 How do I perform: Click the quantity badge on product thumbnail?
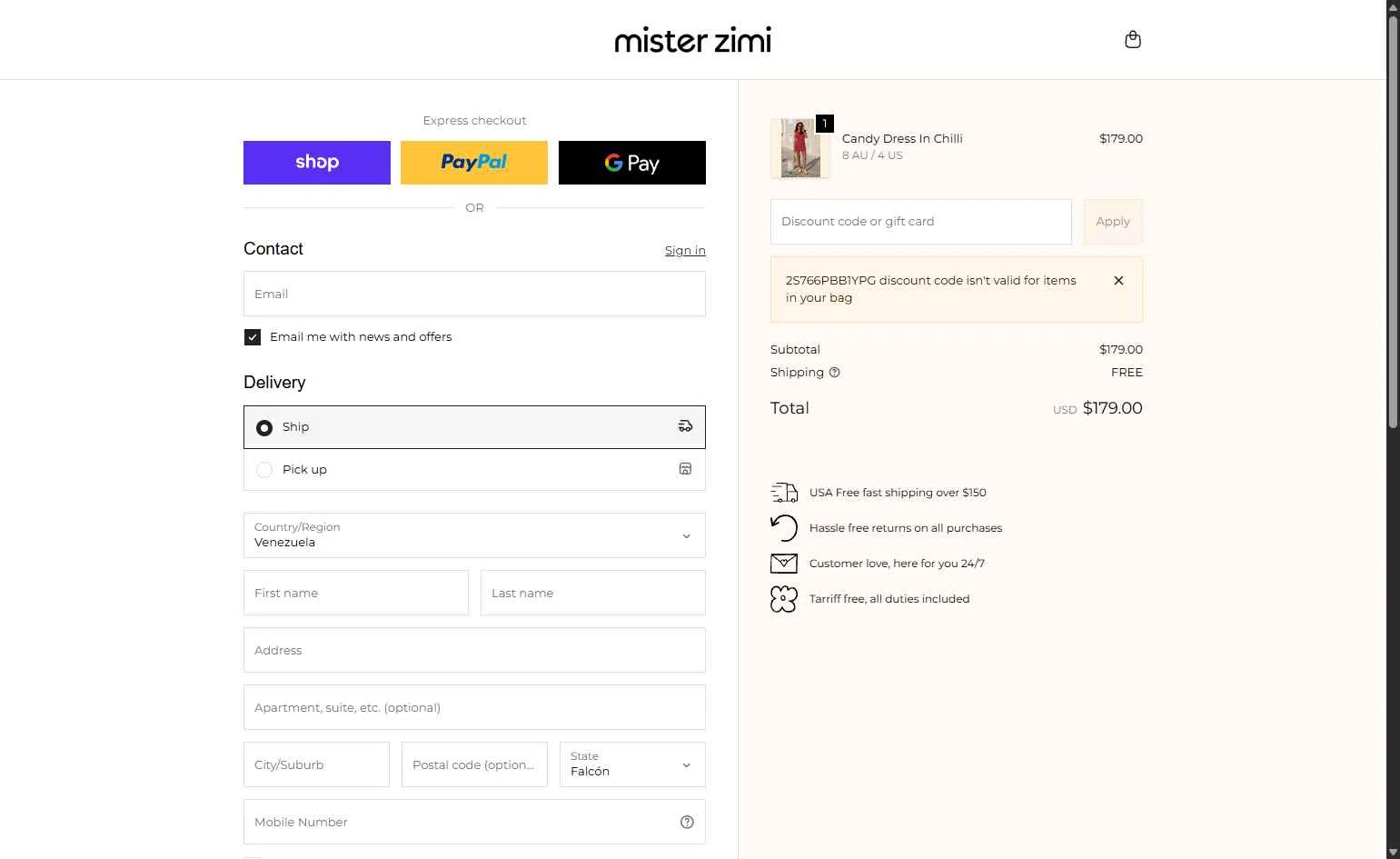tap(825, 124)
